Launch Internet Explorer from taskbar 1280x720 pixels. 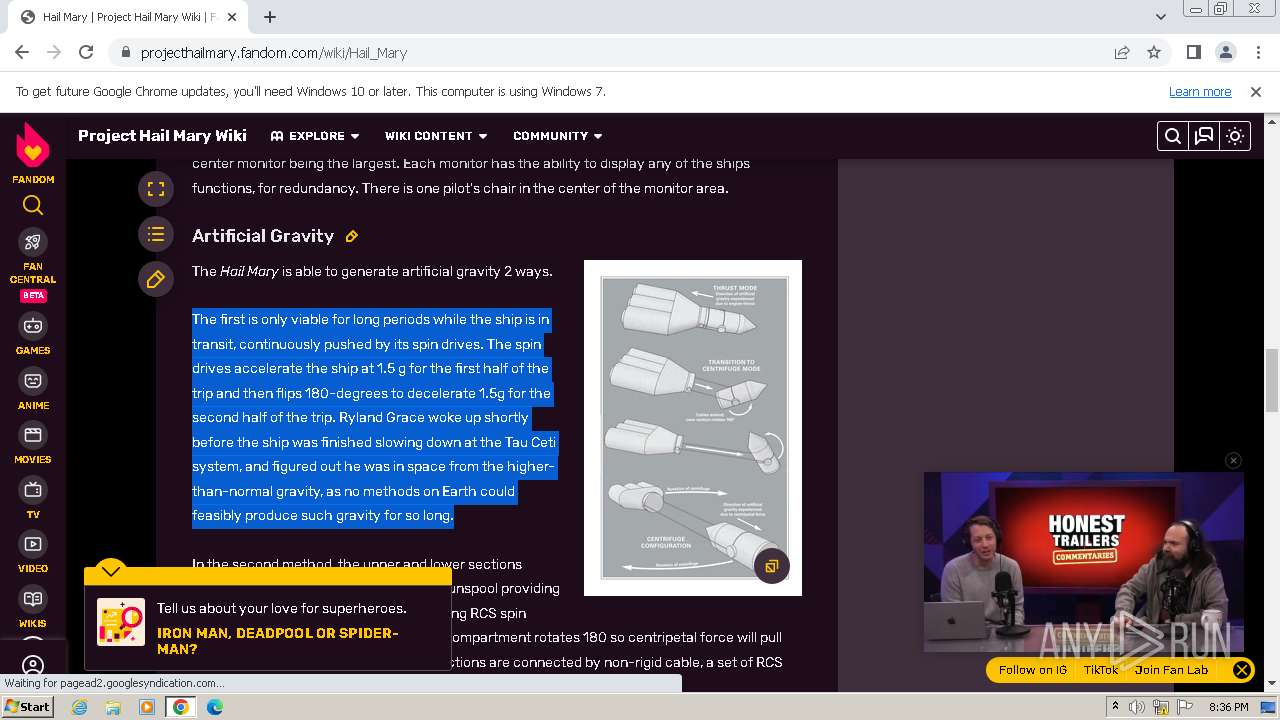point(79,707)
